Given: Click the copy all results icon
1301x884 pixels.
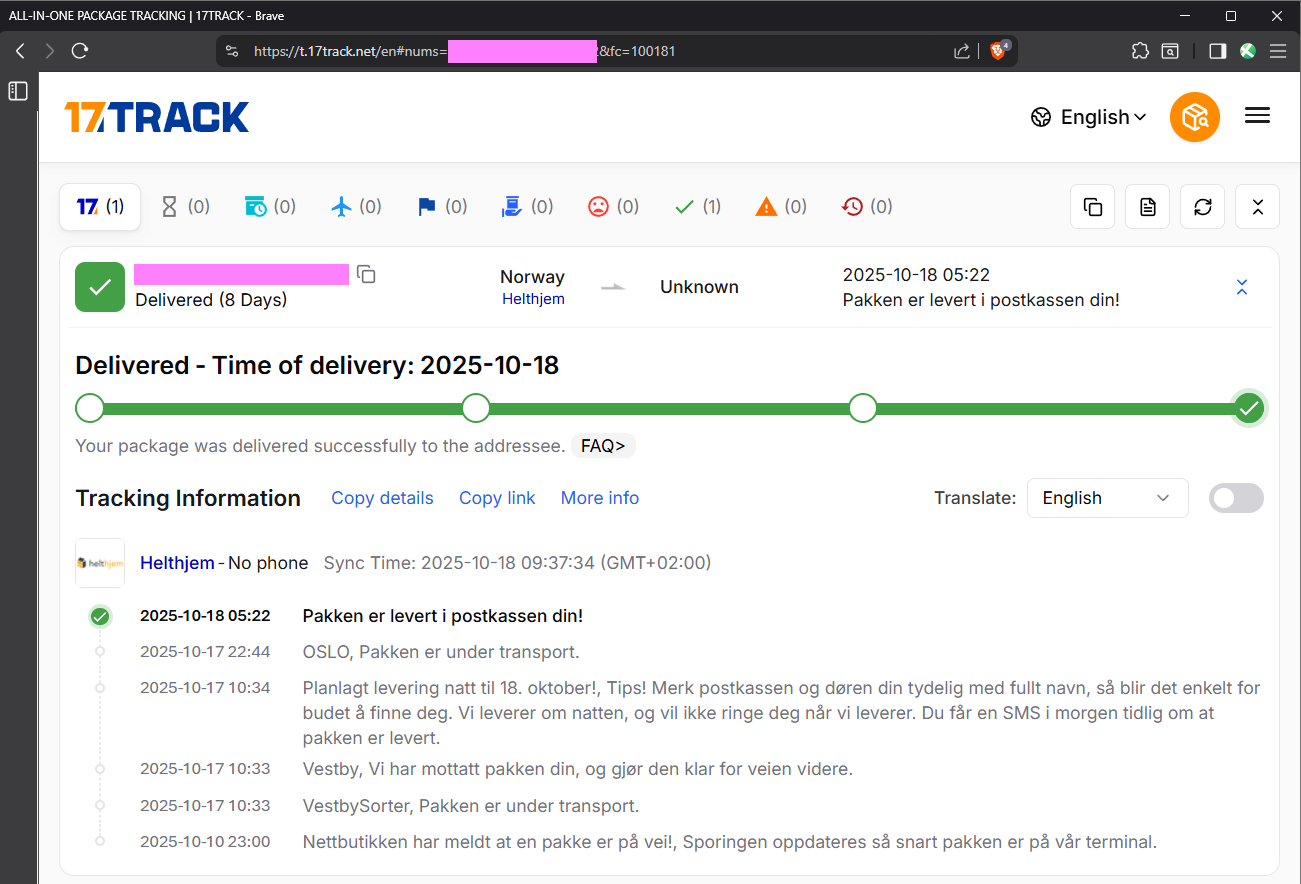Looking at the screenshot, I should [1092, 207].
